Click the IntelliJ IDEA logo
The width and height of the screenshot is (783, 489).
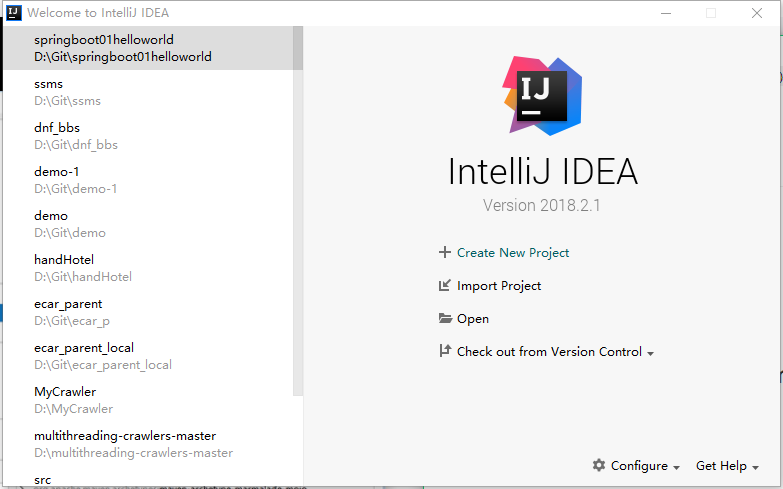point(542,95)
